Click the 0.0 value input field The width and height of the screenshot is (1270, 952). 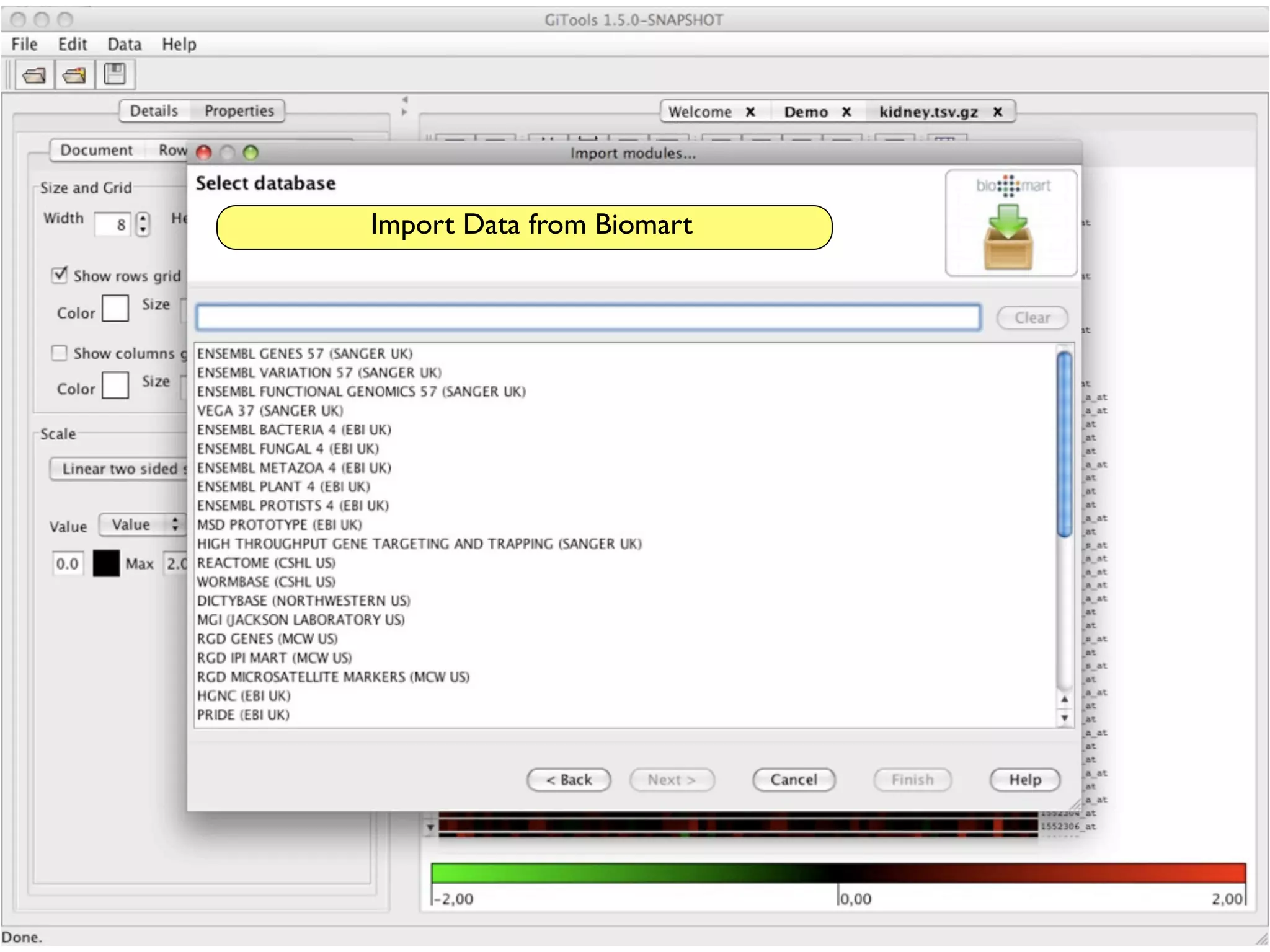tap(68, 563)
